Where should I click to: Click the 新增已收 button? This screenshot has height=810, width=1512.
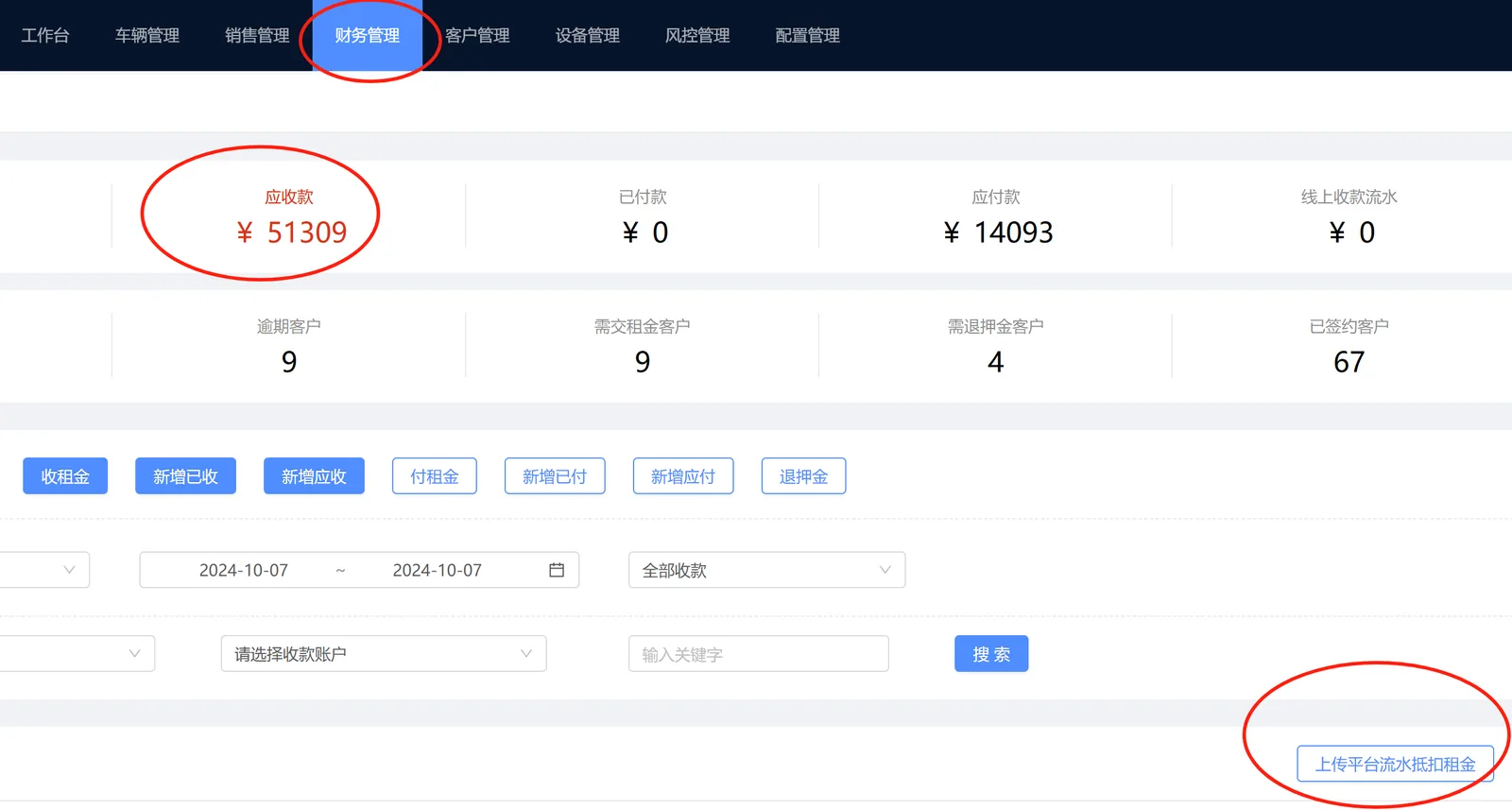(x=185, y=476)
